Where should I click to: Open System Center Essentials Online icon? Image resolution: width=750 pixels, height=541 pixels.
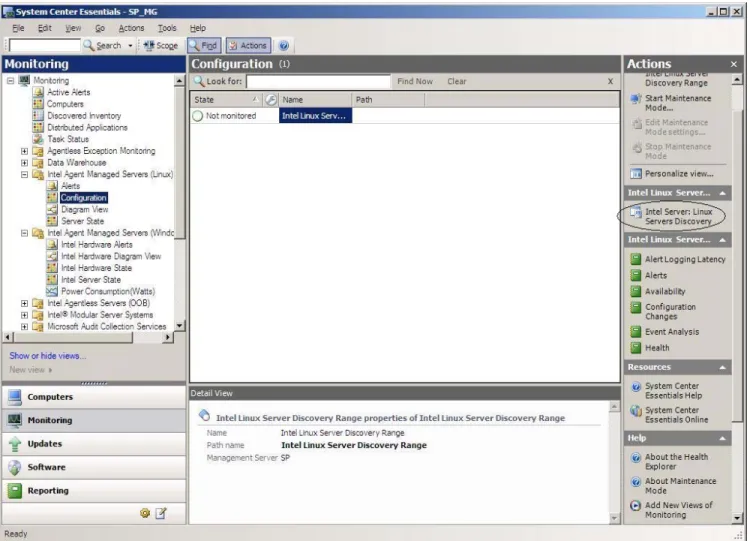(x=636, y=411)
